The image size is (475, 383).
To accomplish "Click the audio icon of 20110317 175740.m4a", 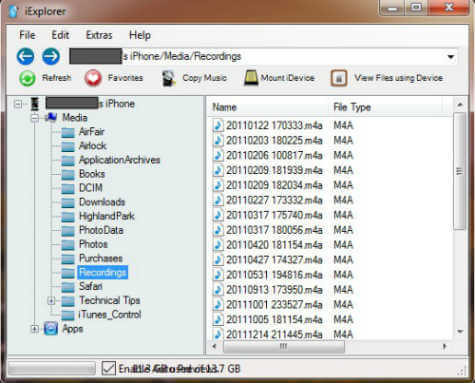I will (218, 215).
